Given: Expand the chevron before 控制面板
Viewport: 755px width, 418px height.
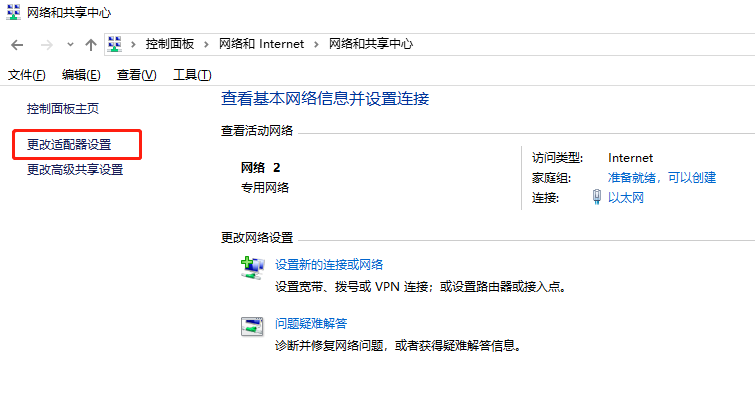Looking at the screenshot, I should (x=133, y=44).
